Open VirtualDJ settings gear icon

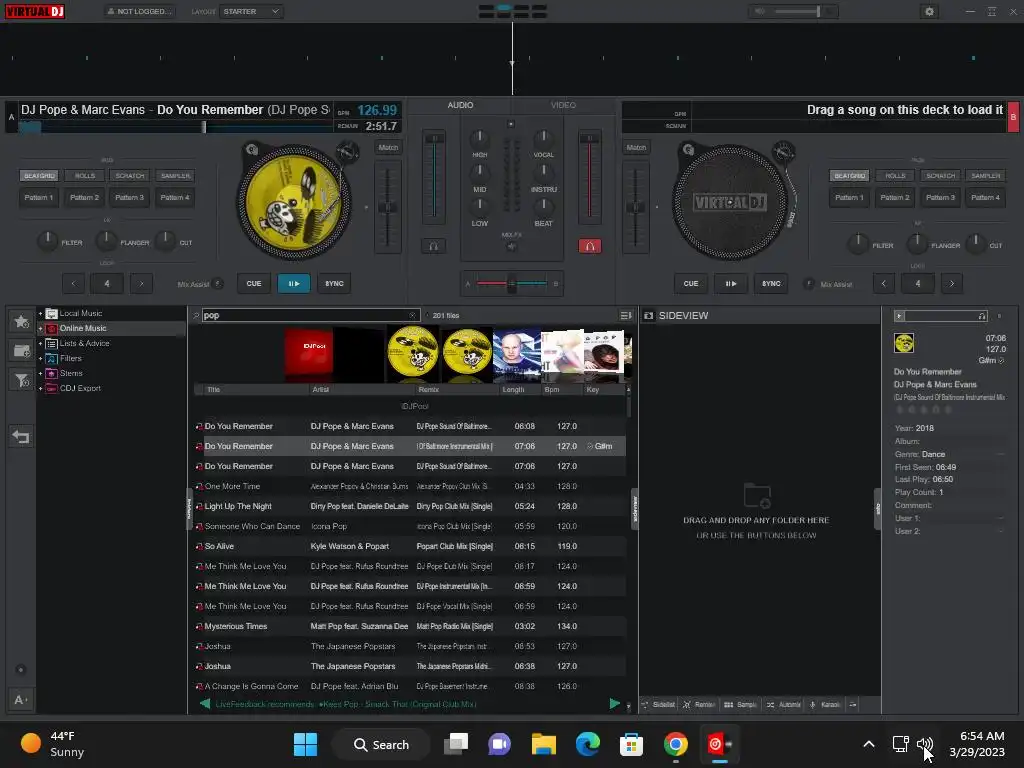(929, 11)
